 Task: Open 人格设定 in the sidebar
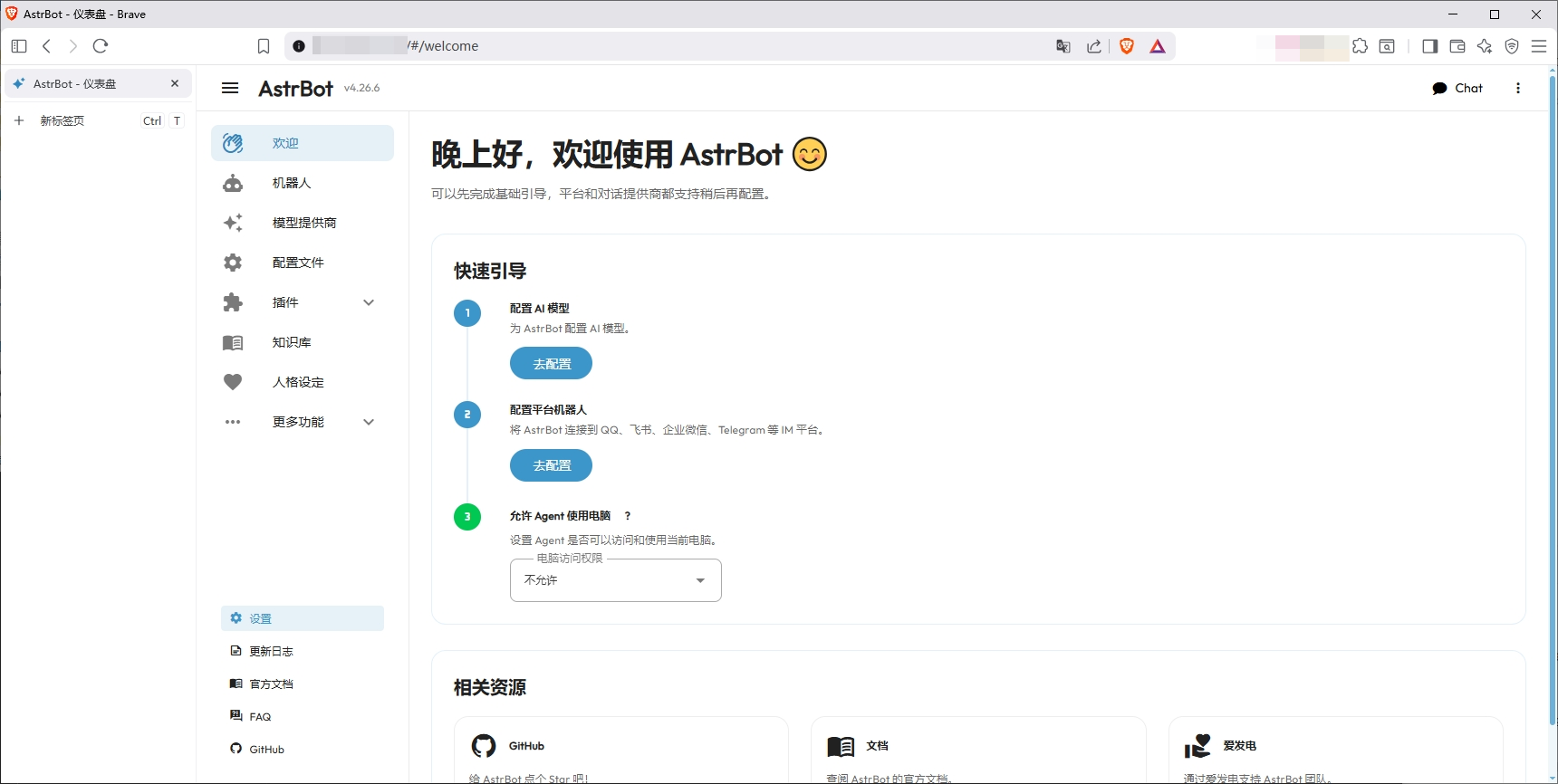click(303, 382)
